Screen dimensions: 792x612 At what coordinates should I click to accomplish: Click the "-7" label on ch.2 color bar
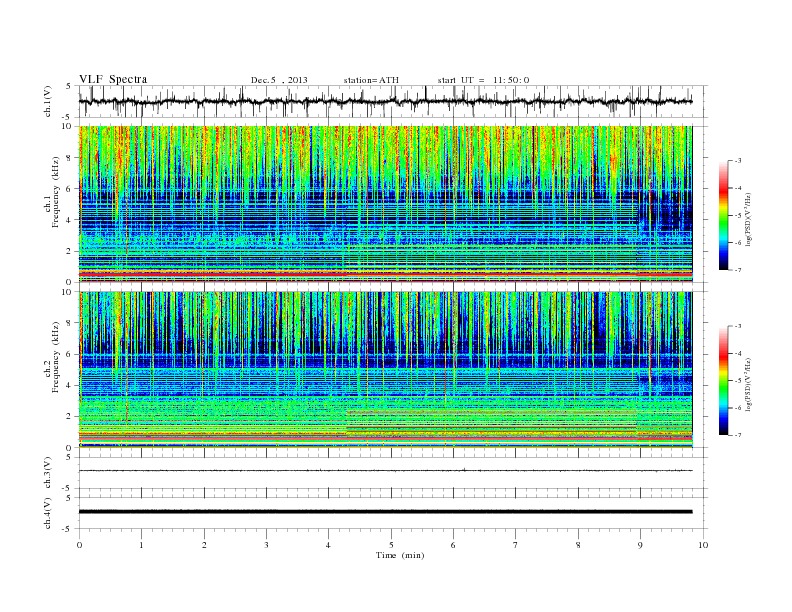click(737, 435)
